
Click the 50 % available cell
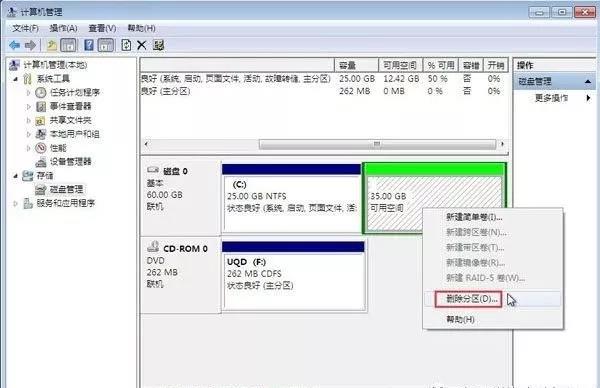click(437, 79)
